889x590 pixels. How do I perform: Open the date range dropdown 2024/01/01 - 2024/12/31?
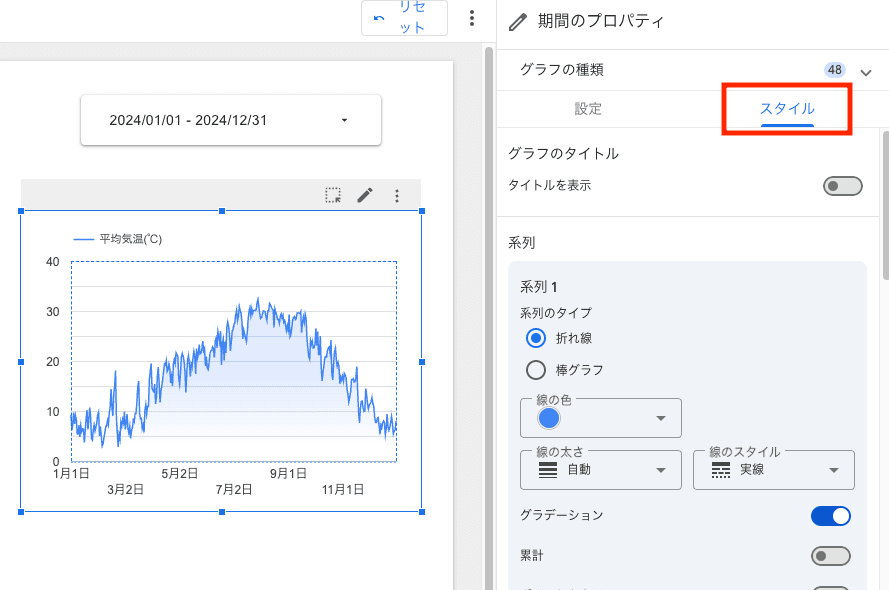(x=231, y=120)
